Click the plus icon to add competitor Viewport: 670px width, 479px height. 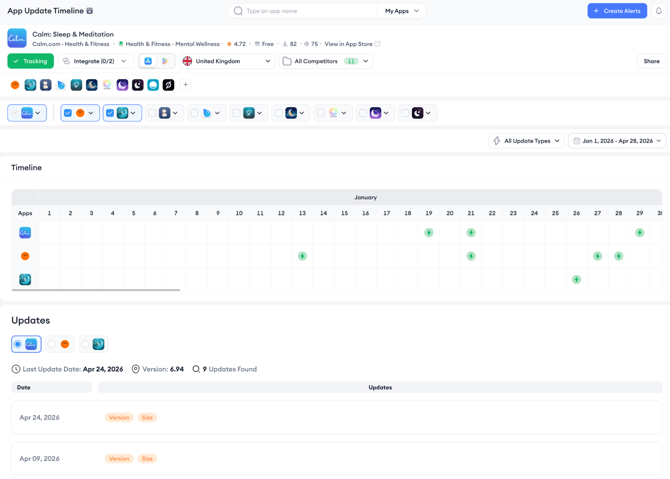[185, 85]
